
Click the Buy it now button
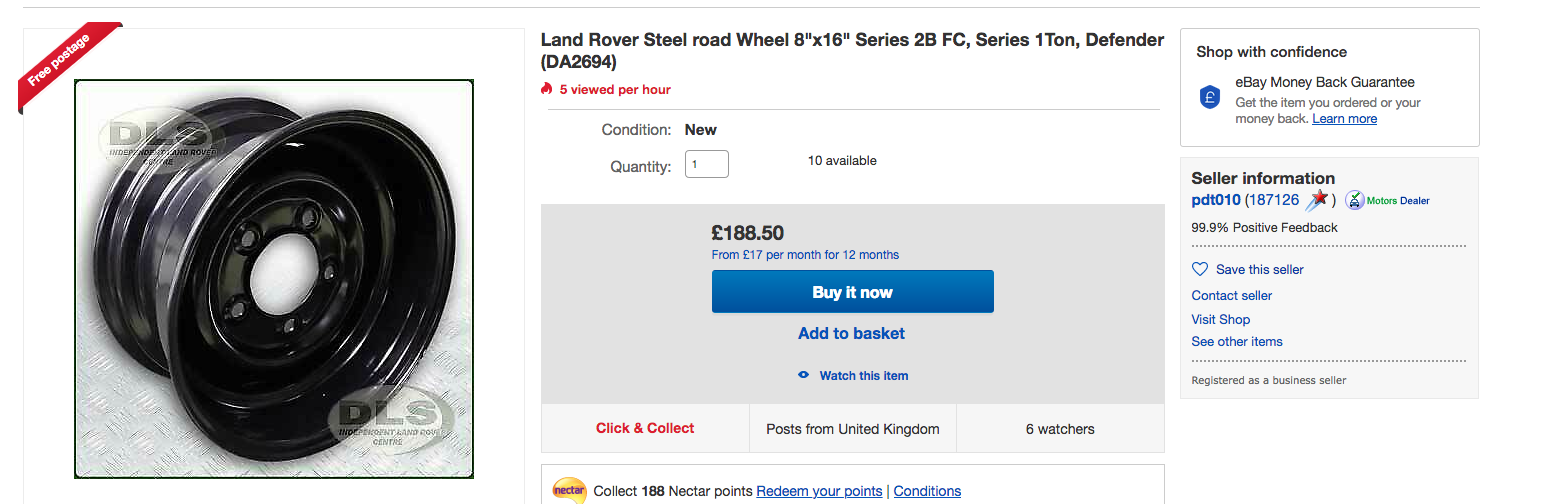click(852, 292)
